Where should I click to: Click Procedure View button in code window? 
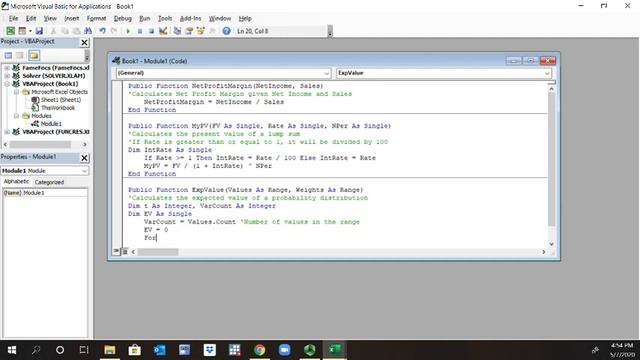click(116, 251)
